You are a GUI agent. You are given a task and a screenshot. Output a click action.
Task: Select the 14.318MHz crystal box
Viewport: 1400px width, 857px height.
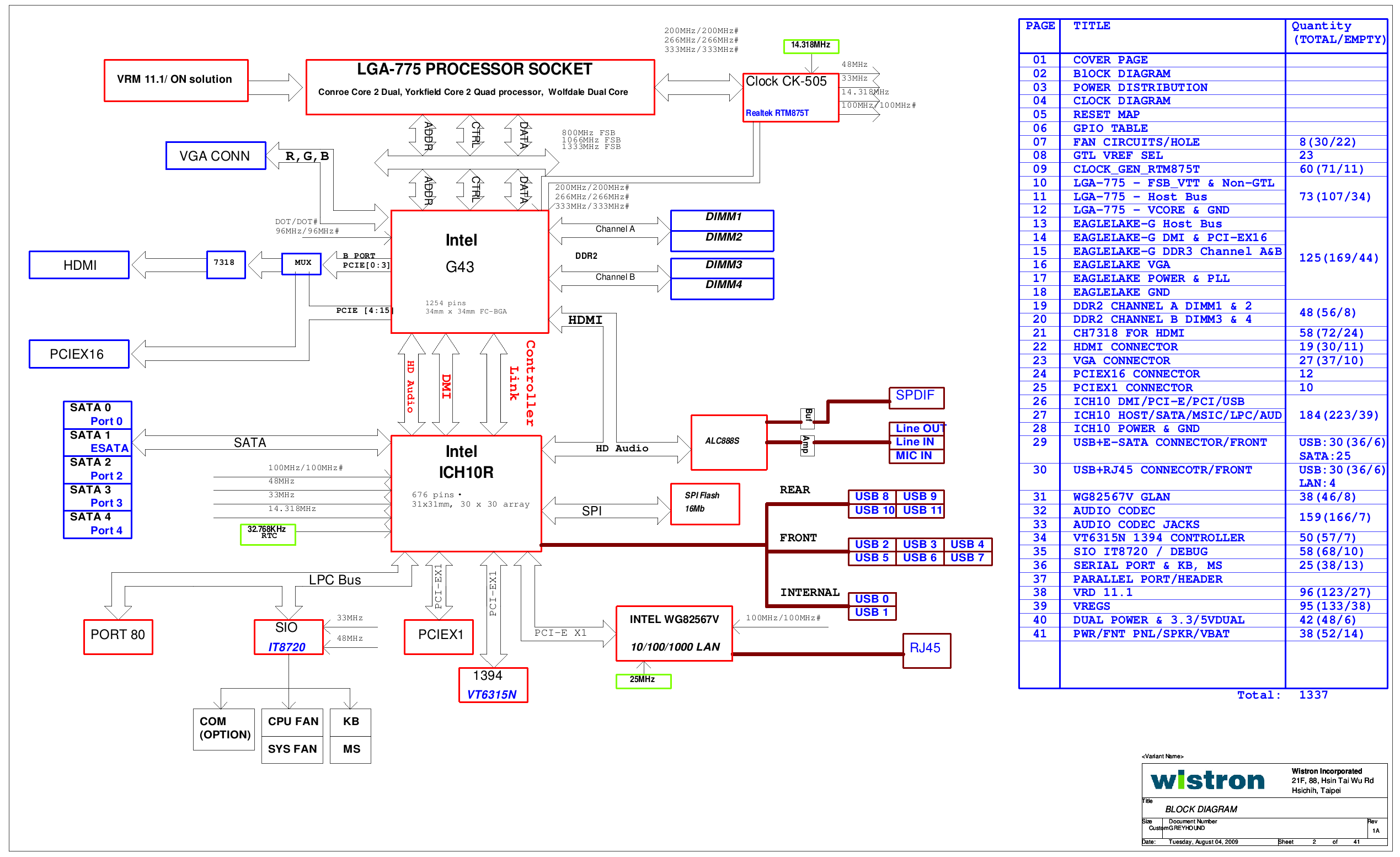(x=811, y=46)
